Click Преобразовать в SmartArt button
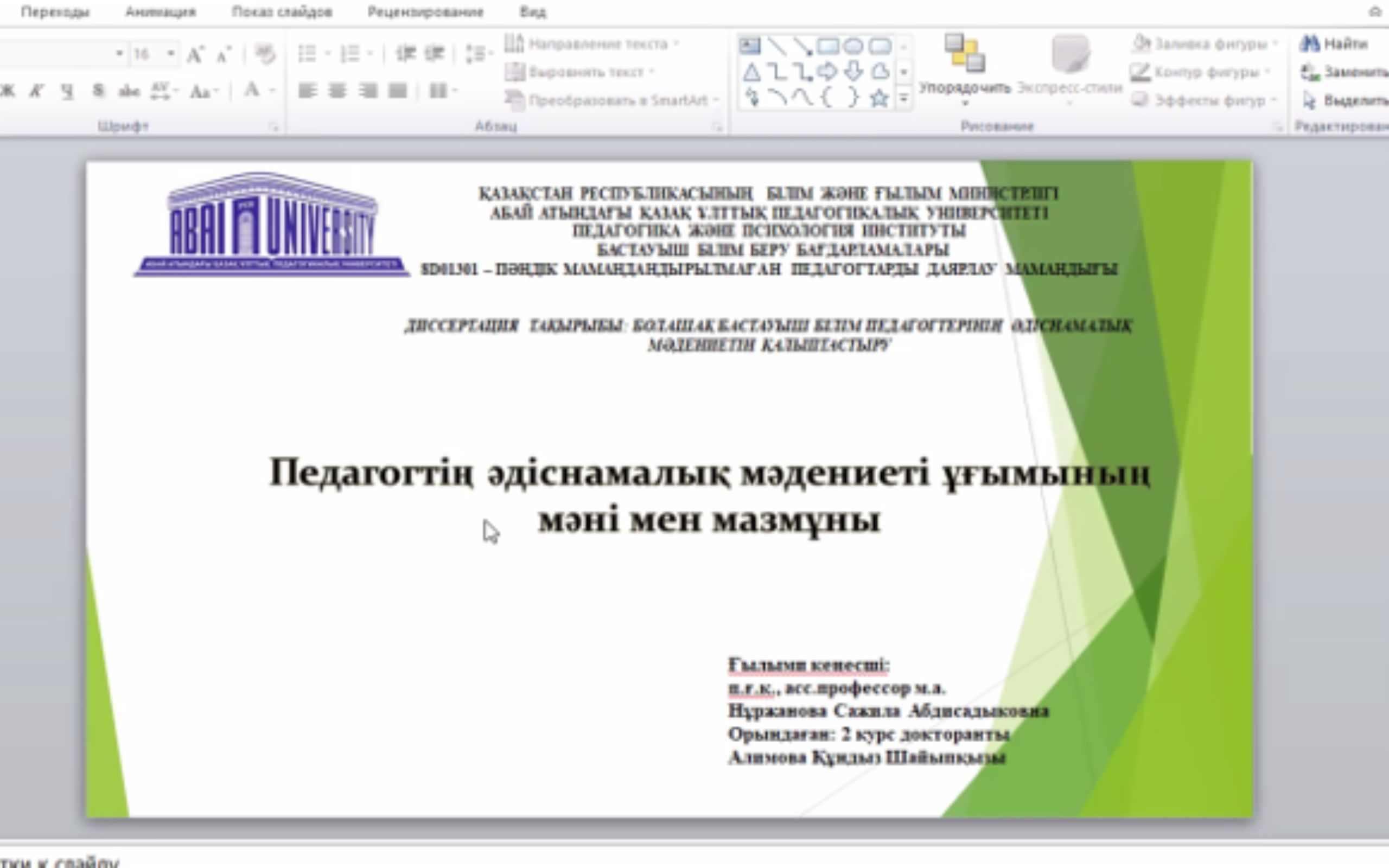Viewport: 1389px width, 868px height. click(614, 100)
